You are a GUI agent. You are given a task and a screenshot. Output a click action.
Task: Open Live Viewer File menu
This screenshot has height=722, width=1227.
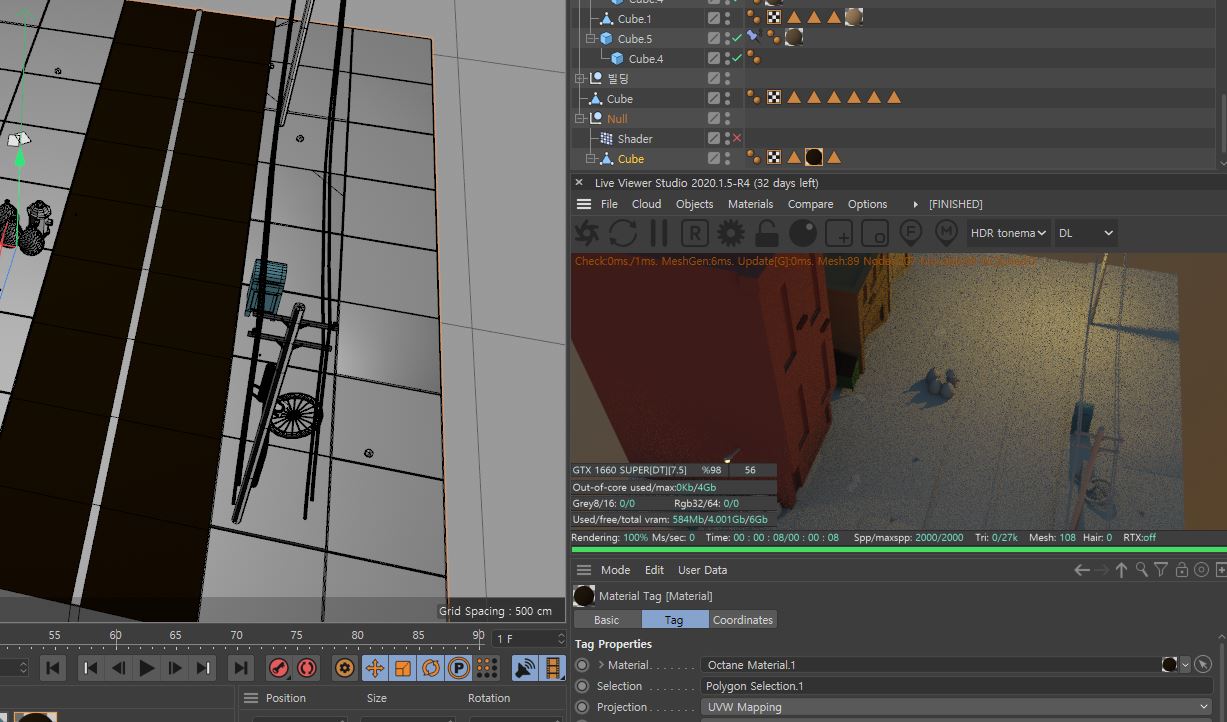click(609, 204)
